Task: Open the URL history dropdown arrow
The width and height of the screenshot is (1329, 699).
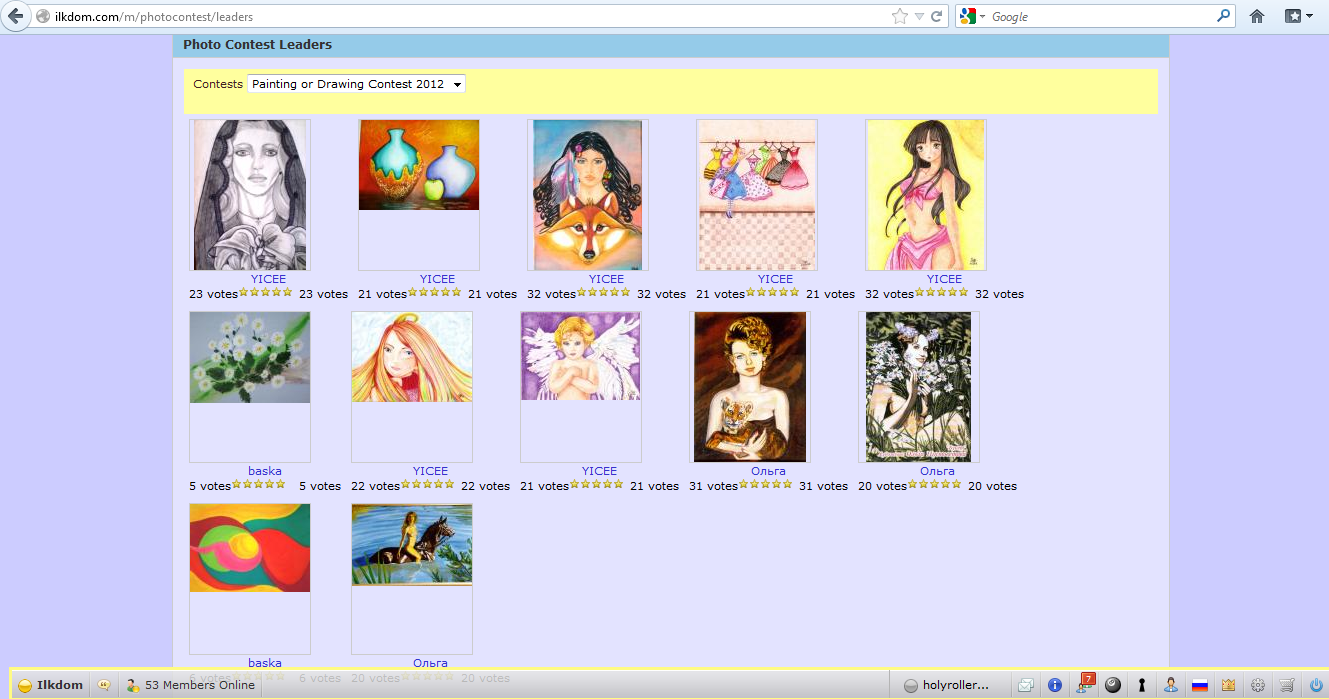Action: pos(919,17)
